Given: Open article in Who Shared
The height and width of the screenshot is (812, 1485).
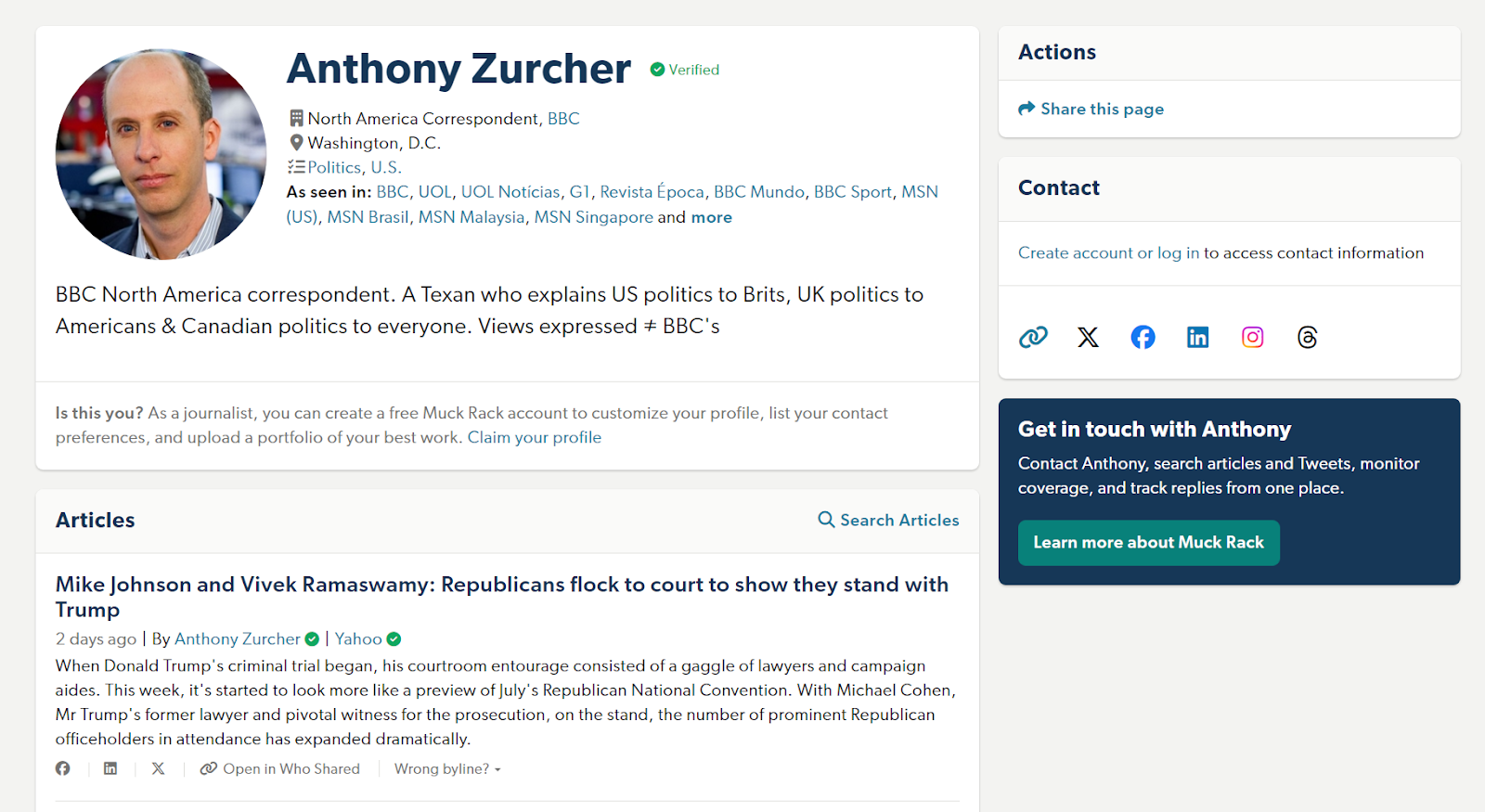Looking at the screenshot, I should [x=280, y=768].
